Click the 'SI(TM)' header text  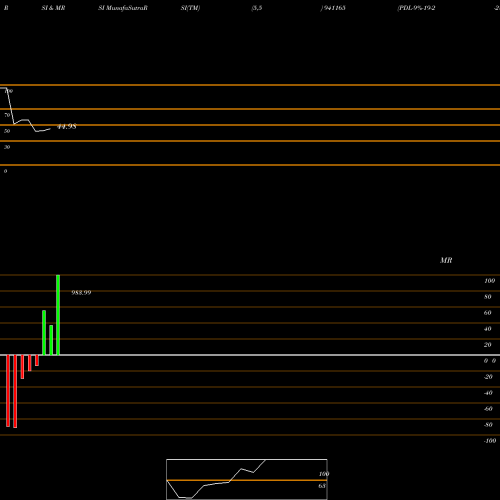190,8
